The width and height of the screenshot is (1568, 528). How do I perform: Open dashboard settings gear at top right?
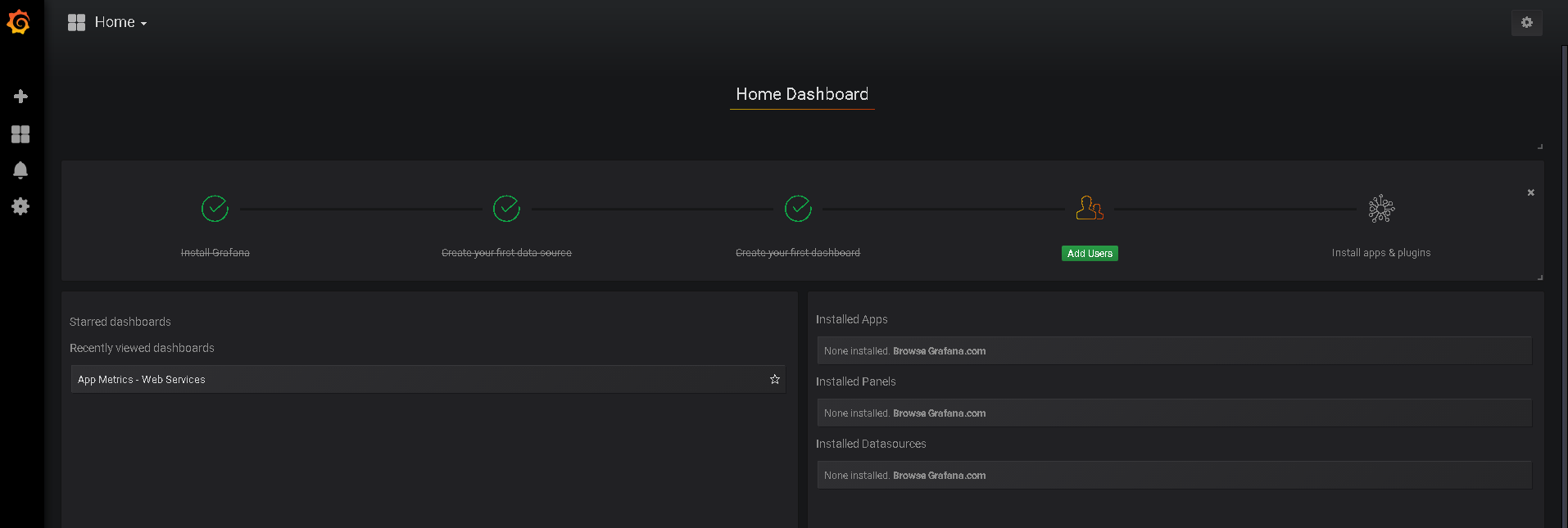pos(1526,23)
